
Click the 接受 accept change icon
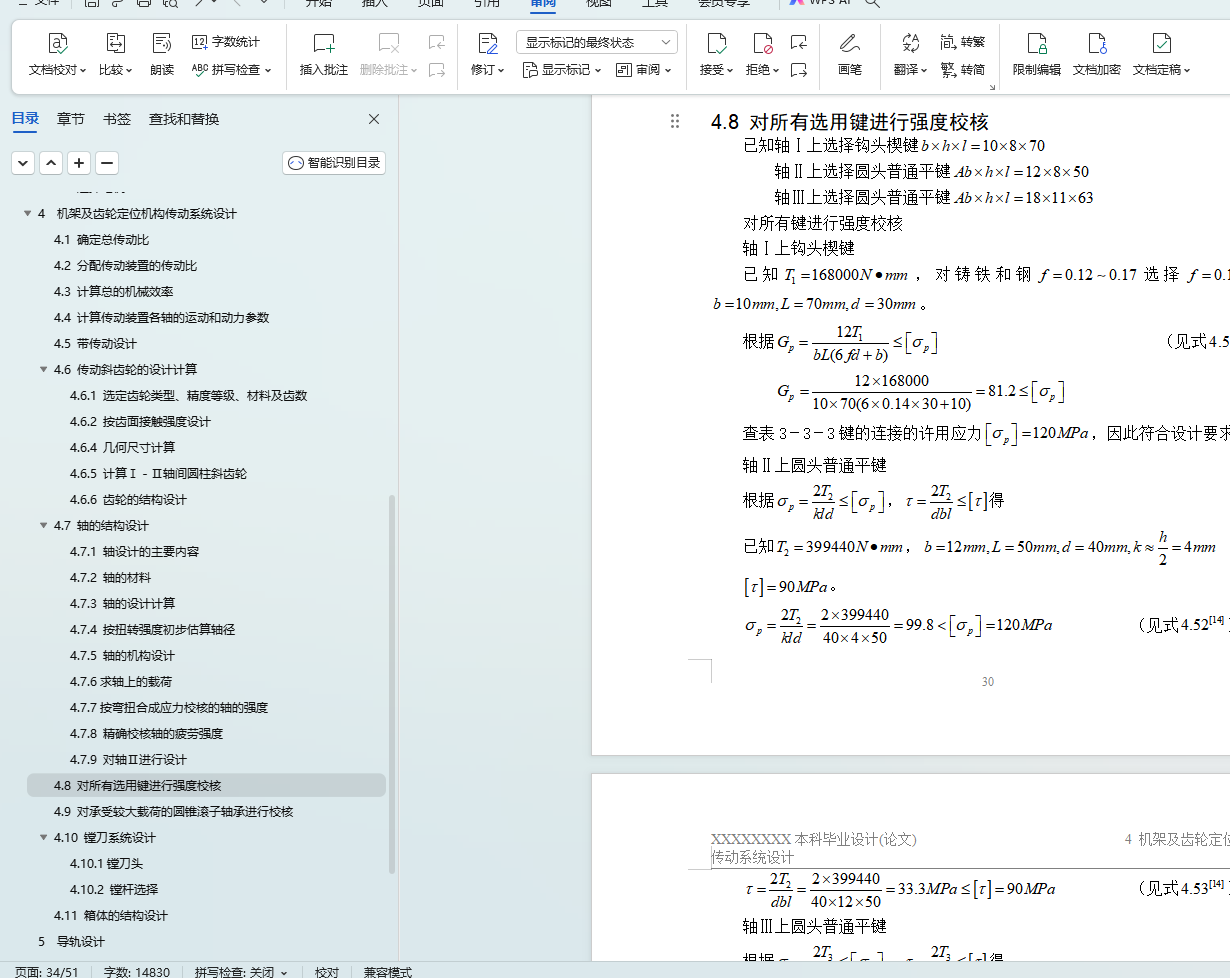click(716, 43)
